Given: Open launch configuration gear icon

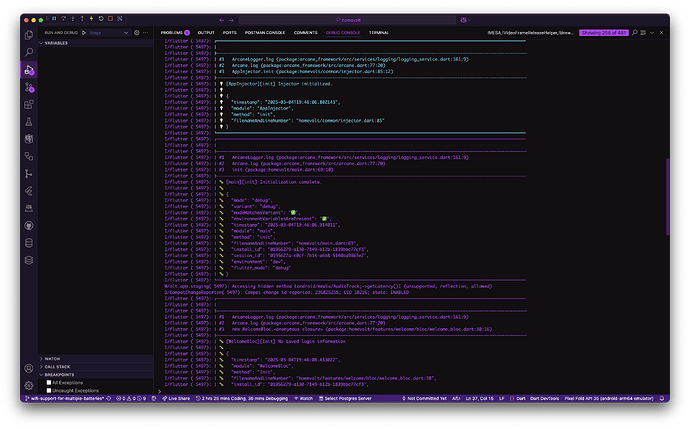Looking at the screenshot, I should tap(137, 33).
